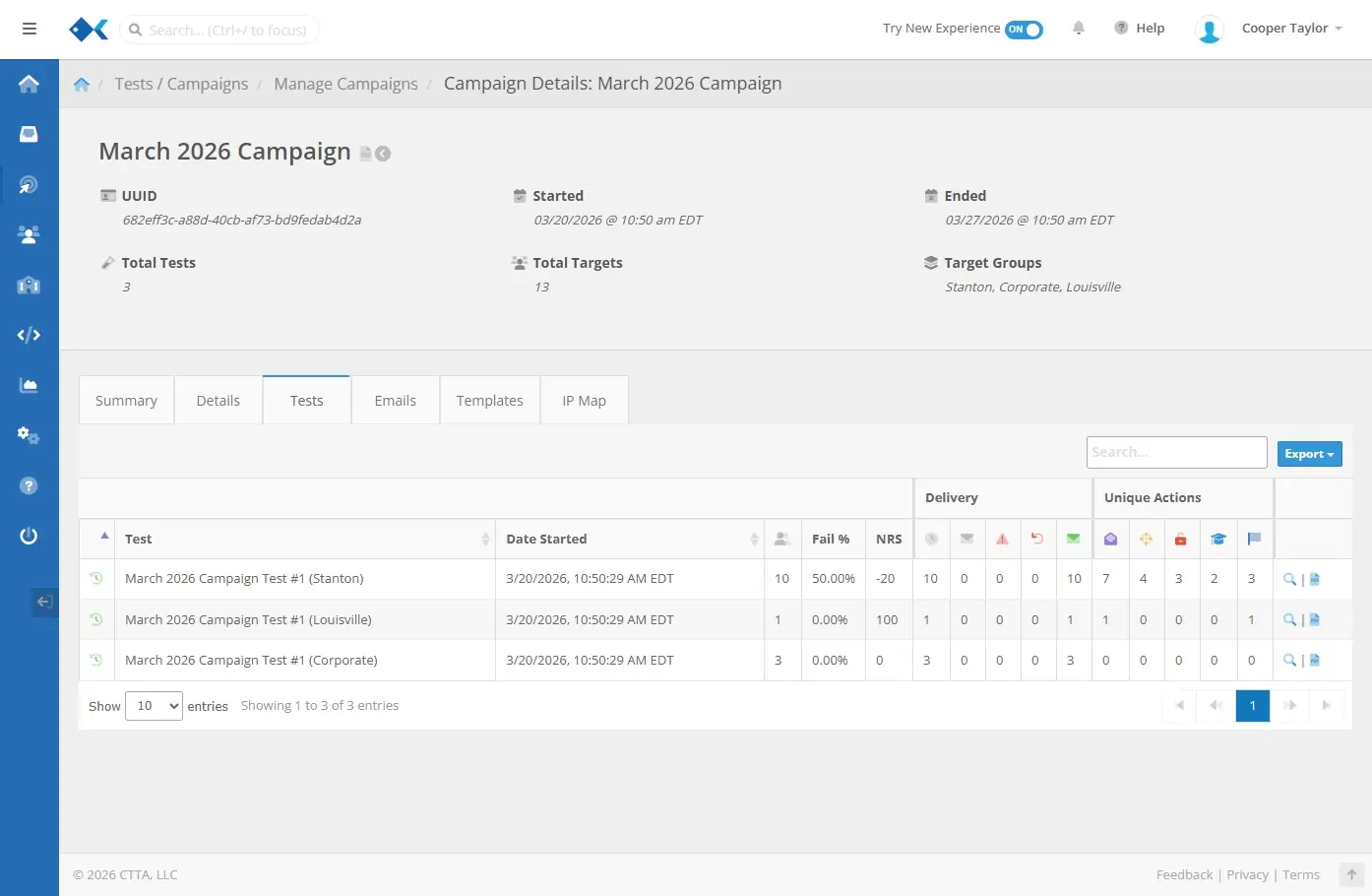Screen dimensions: 1372x896
Task: Click the Feedback link in footer
Action: point(1184,874)
